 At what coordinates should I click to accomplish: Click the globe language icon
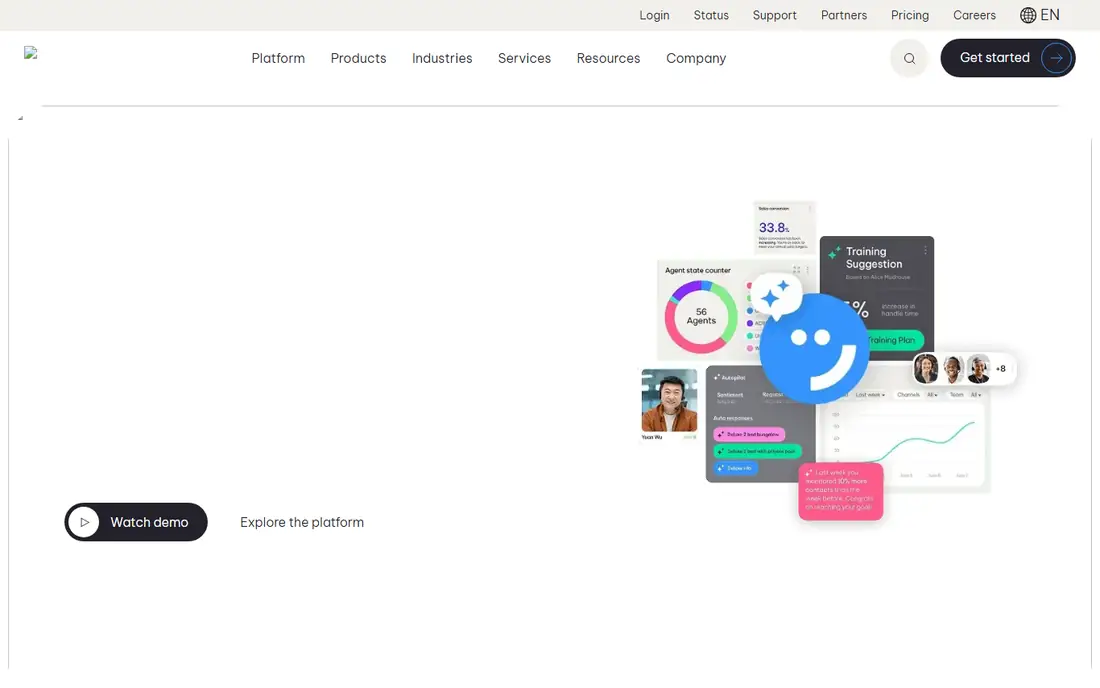1028,15
